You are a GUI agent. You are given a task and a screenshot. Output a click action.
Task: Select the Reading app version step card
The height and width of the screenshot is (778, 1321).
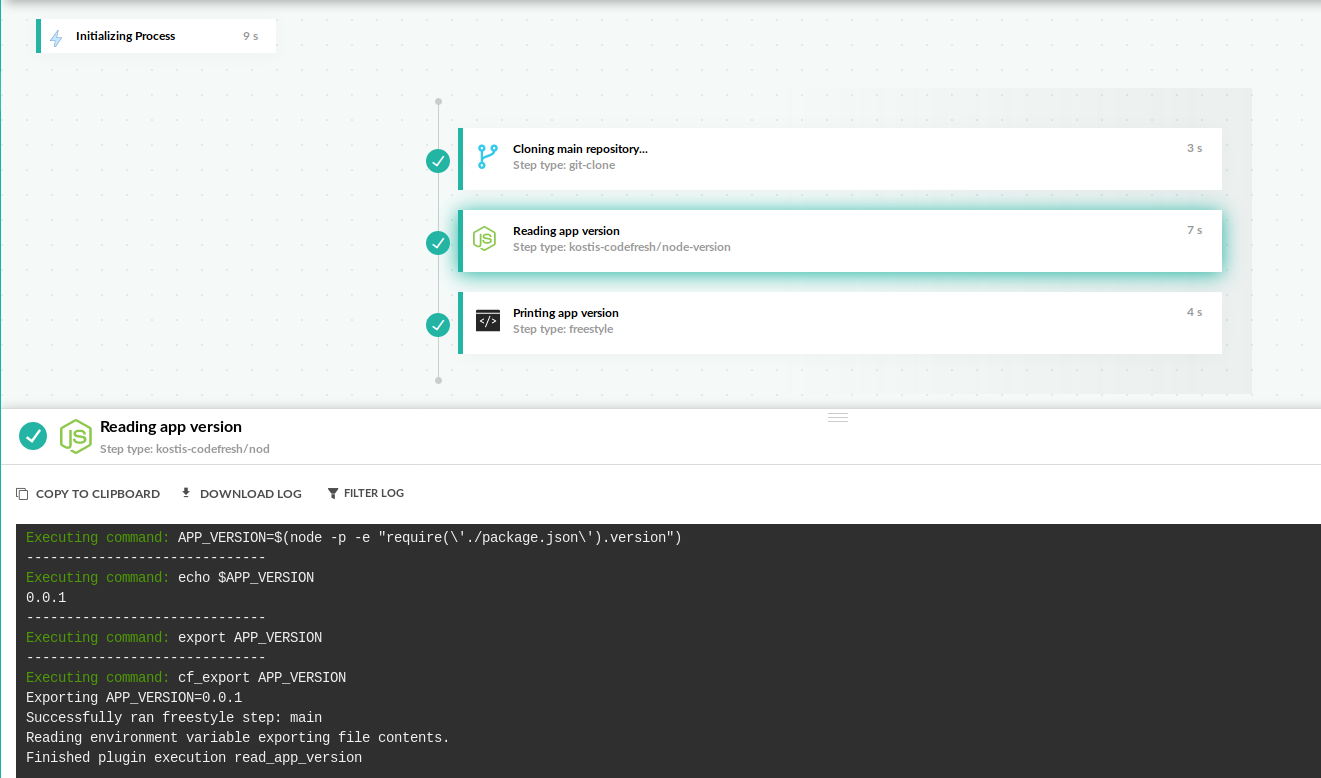(840, 240)
